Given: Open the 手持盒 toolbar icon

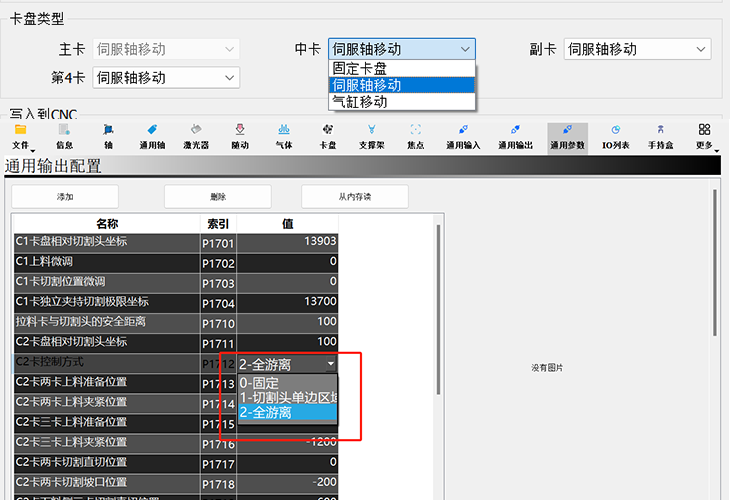Looking at the screenshot, I should [x=661, y=137].
